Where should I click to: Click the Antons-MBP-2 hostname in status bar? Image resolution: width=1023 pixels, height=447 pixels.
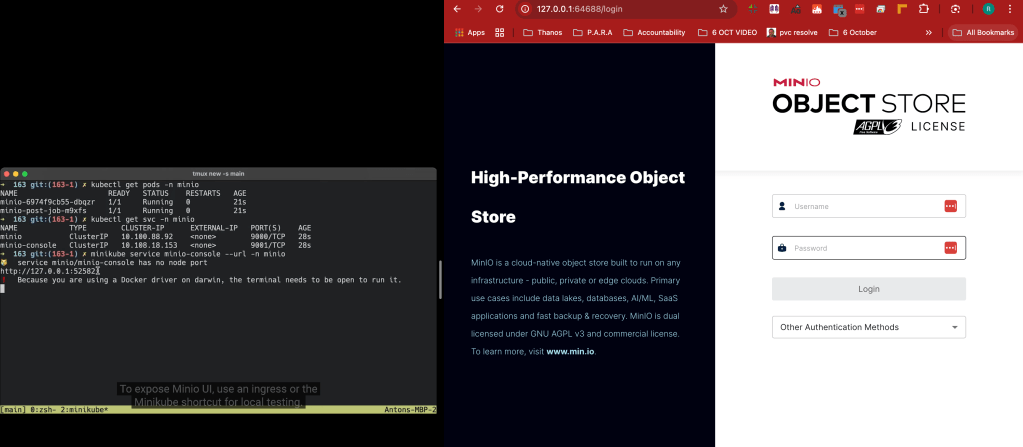pyautogui.click(x=410, y=410)
